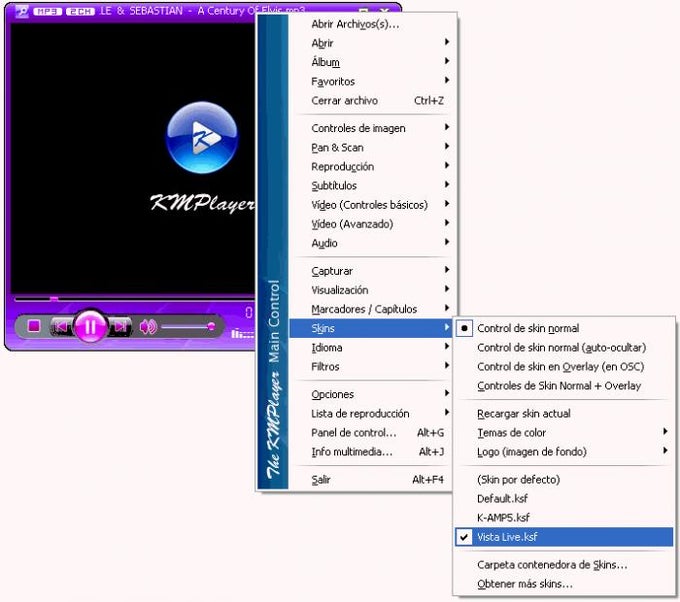Image resolution: width=680 pixels, height=602 pixels.
Task: Select (Skin por defecto)
Action: [564, 479]
